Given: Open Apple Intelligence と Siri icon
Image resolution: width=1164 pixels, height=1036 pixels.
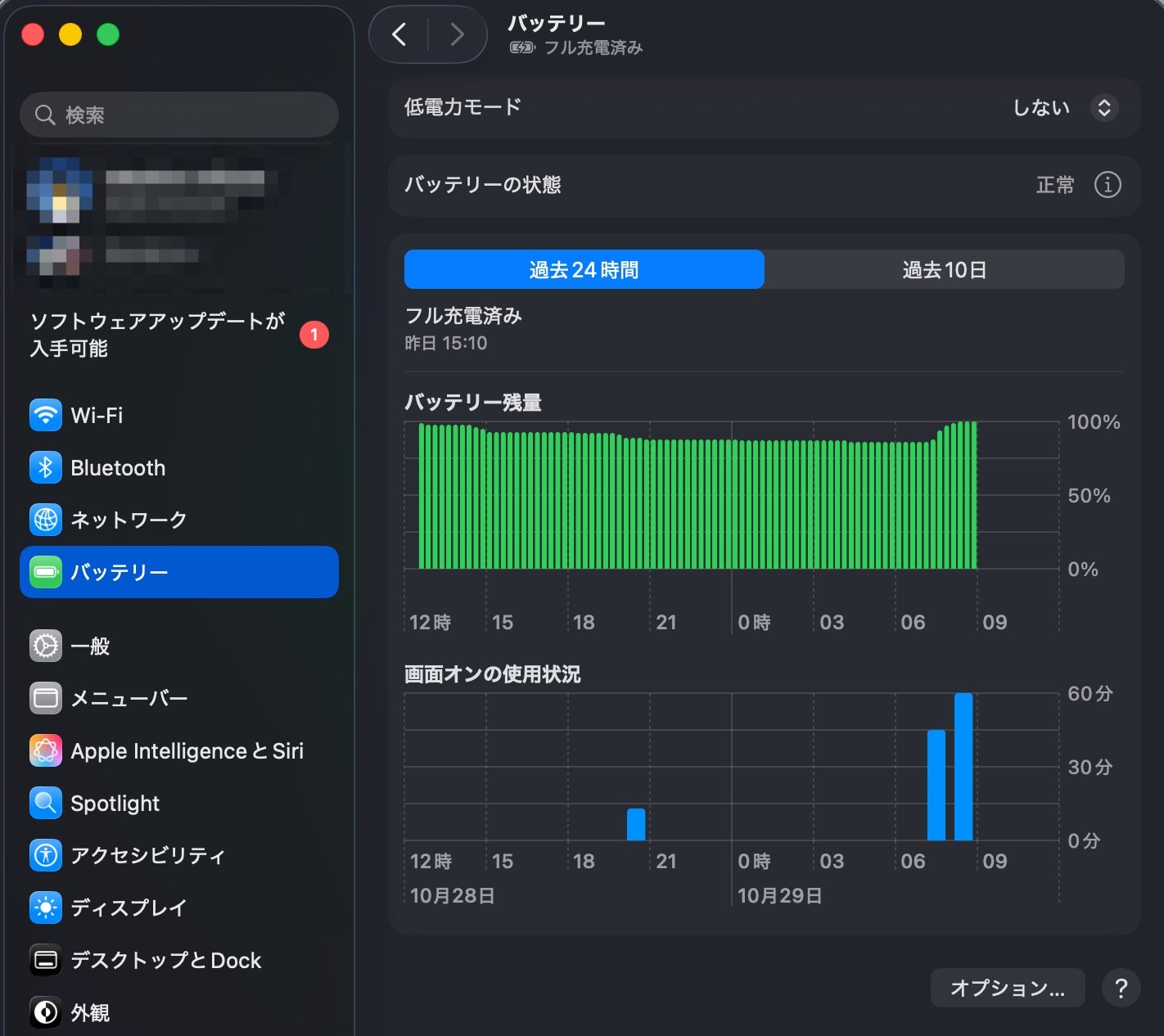Looking at the screenshot, I should pyautogui.click(x=46, y=750).
